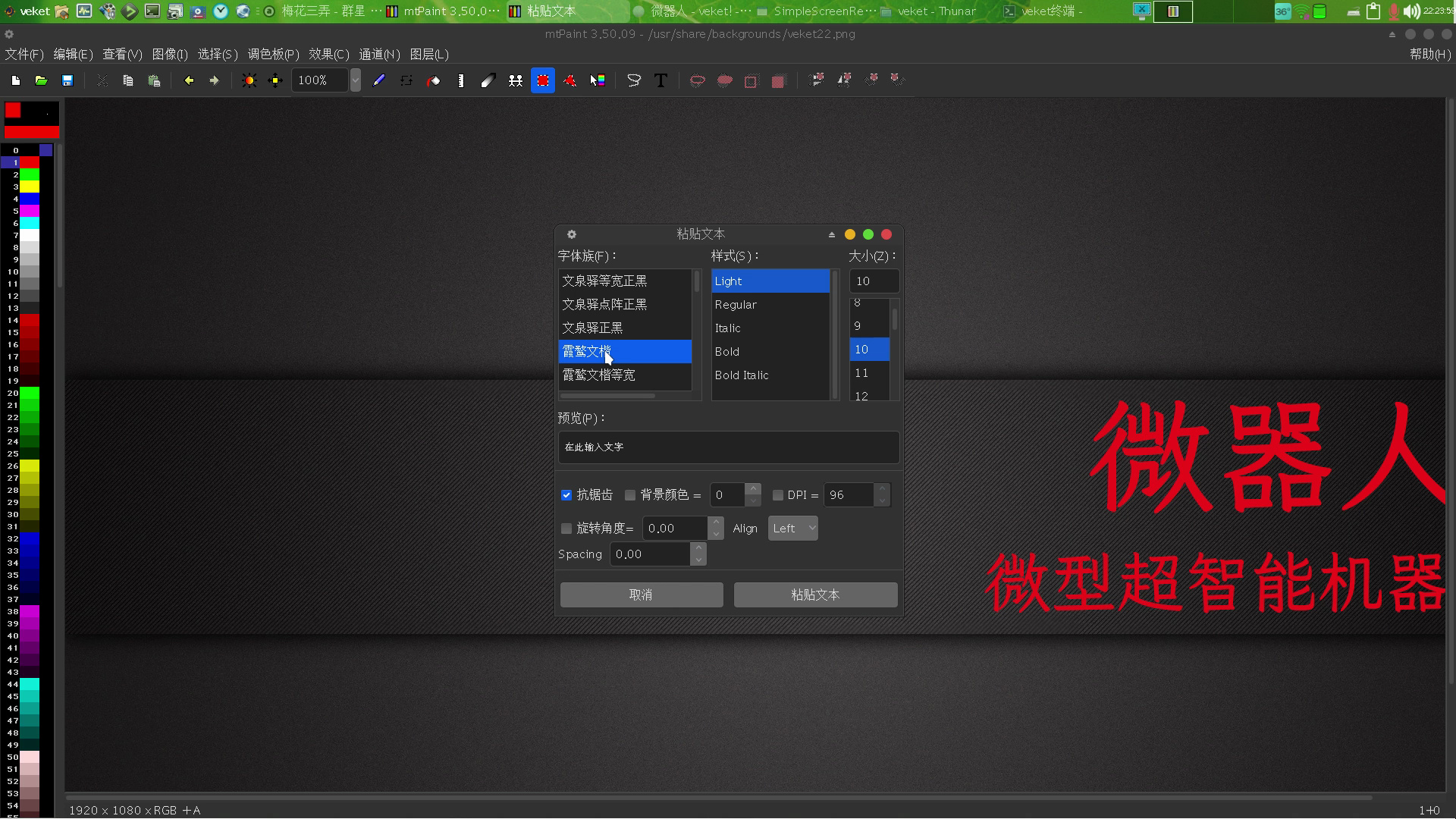
Task: Select the flood fill tool
Action: click(433, 80)
